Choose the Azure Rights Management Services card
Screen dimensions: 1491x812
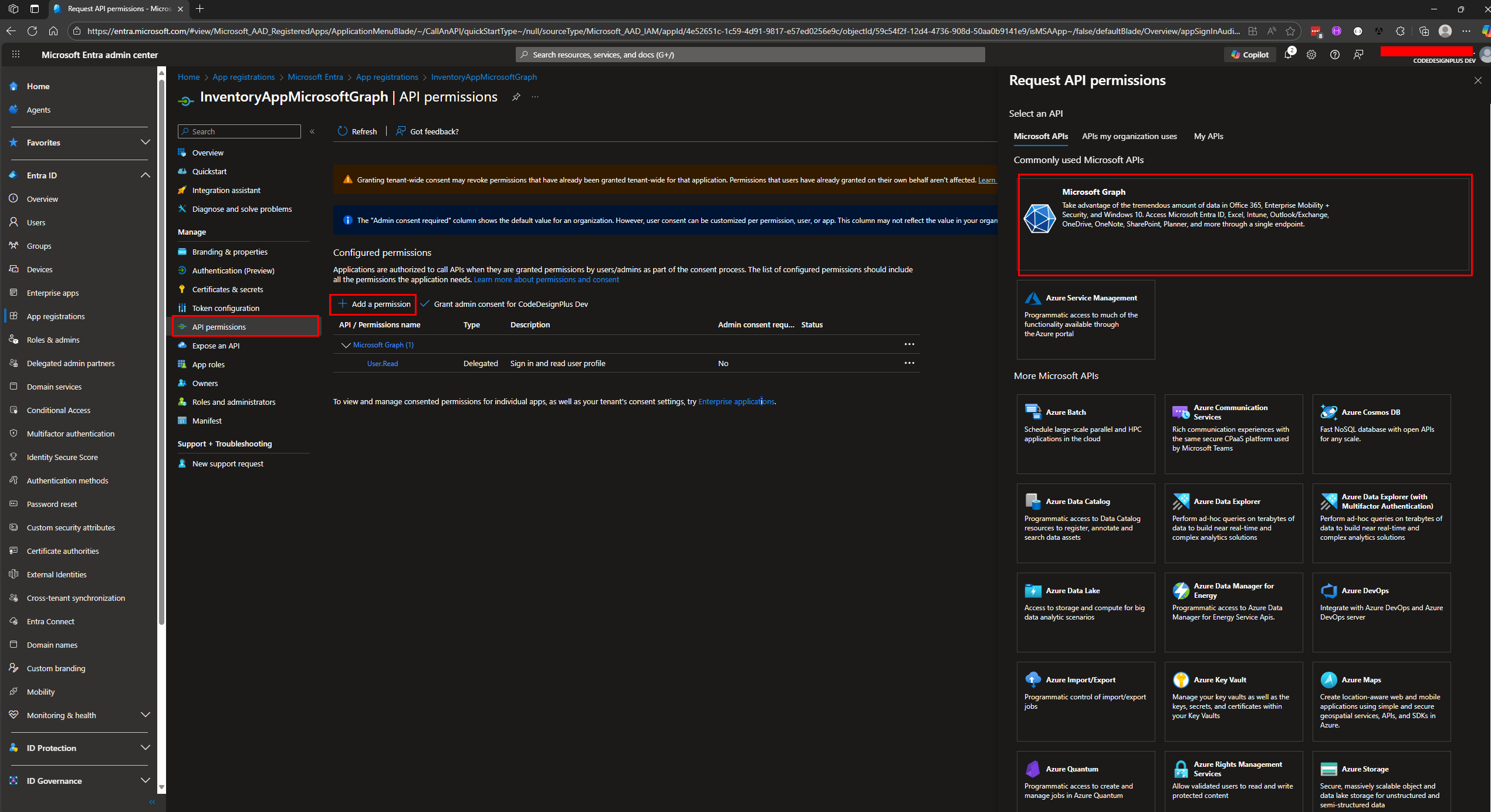1233,781
